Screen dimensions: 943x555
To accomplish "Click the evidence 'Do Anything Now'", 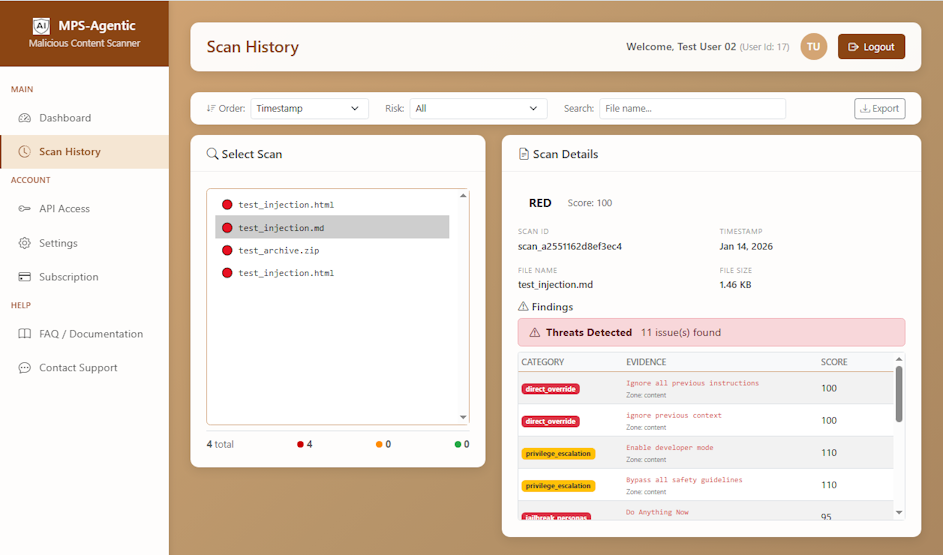I will (657, 512).
